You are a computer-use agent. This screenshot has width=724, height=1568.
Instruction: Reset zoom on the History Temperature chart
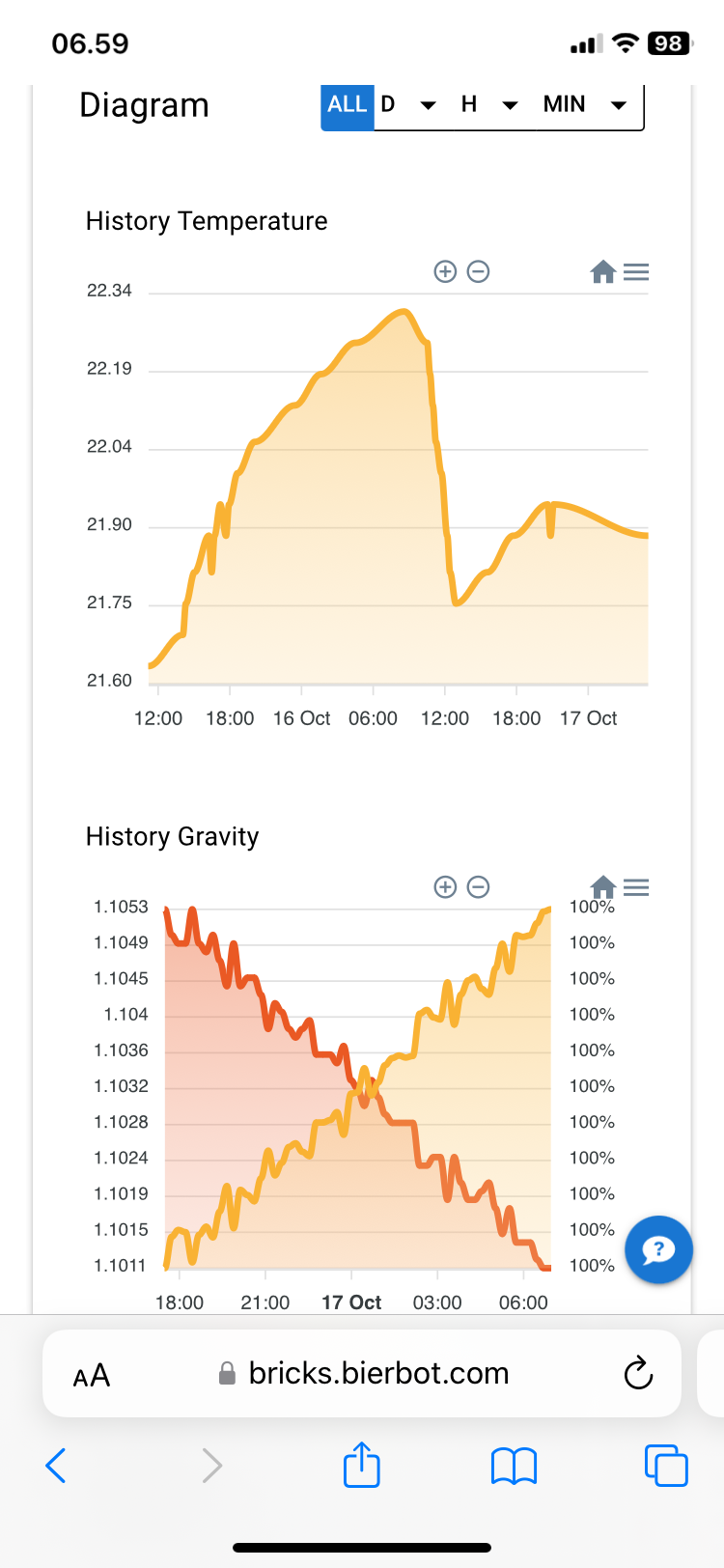pyautogui.click(x=602, y=272)
